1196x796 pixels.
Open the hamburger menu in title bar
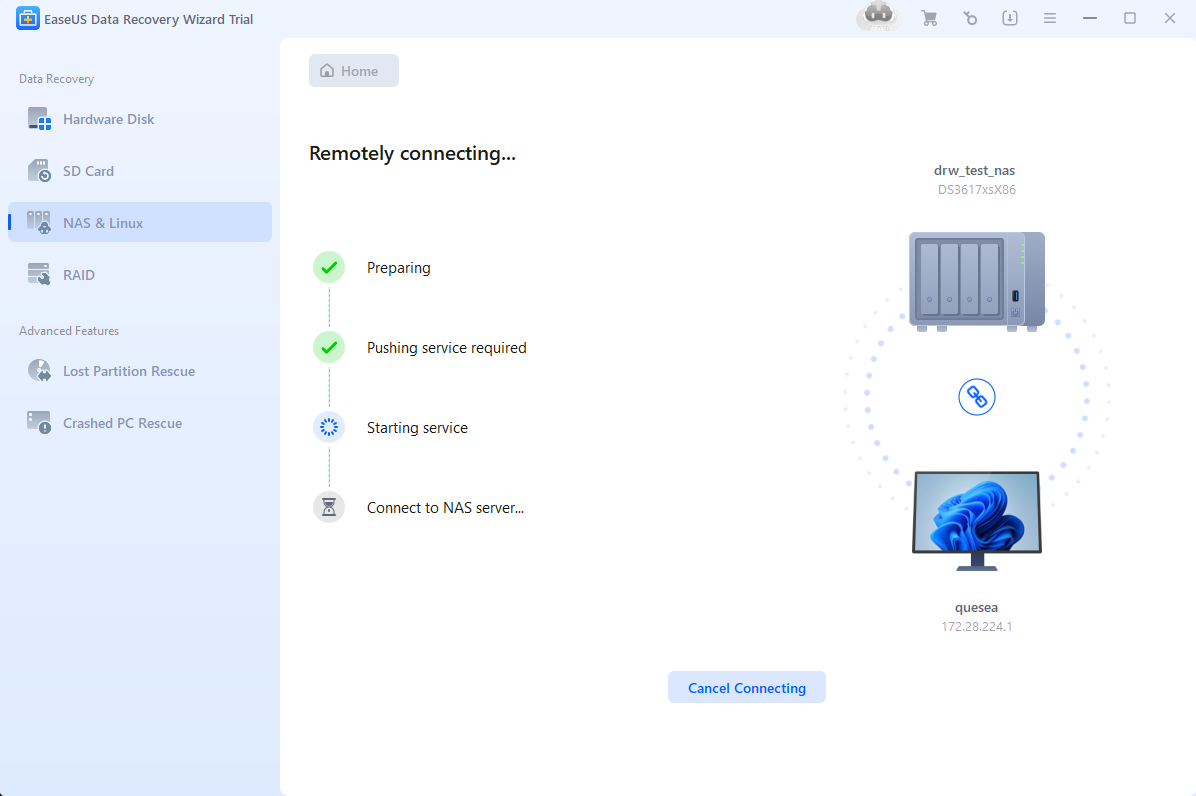pyautogui.click(x=1050, y=18)
